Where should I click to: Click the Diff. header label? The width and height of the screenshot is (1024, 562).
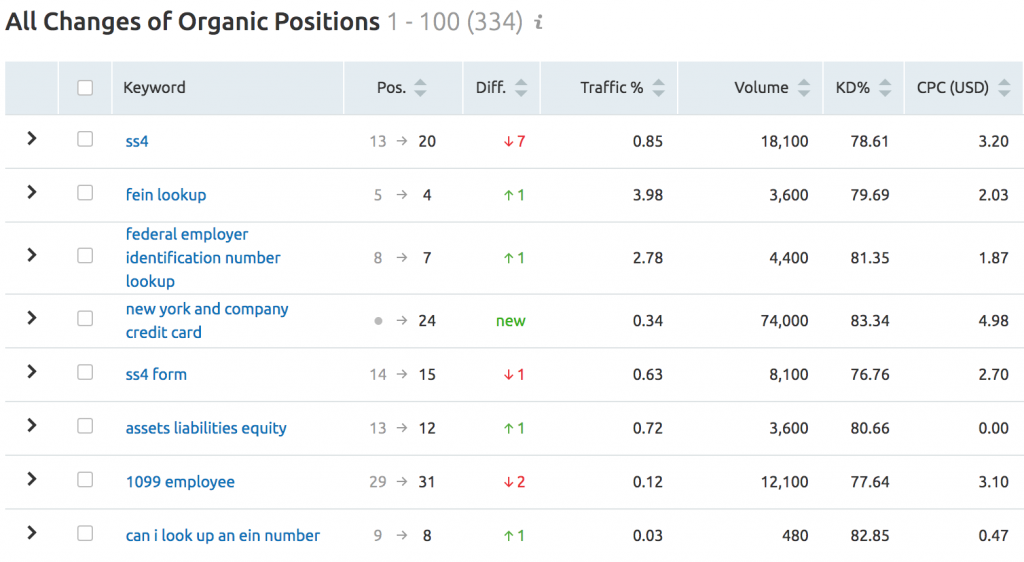click(491, 87)
